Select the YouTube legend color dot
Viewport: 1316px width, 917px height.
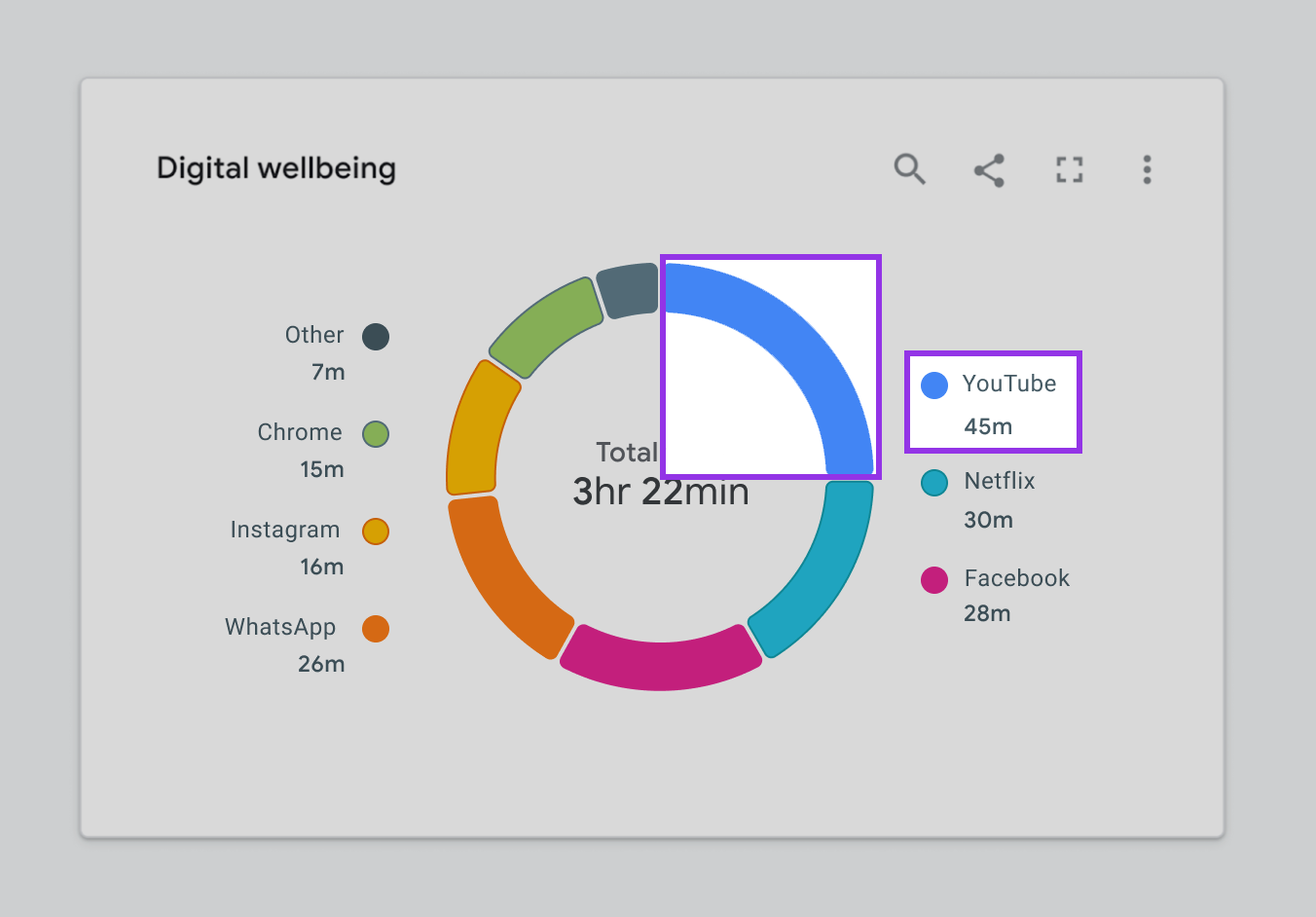932,385
